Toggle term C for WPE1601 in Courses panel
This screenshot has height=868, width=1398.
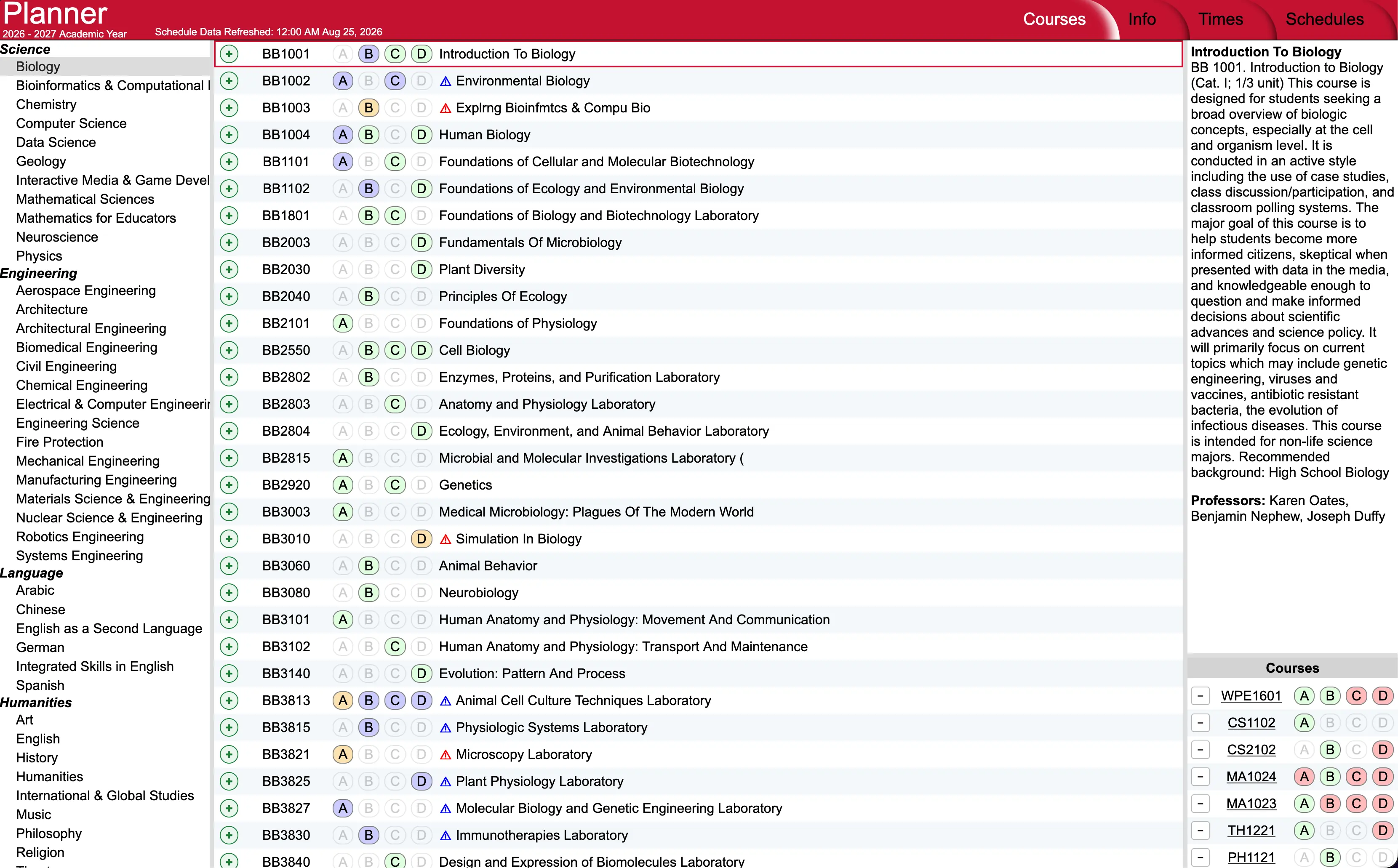1357,696
